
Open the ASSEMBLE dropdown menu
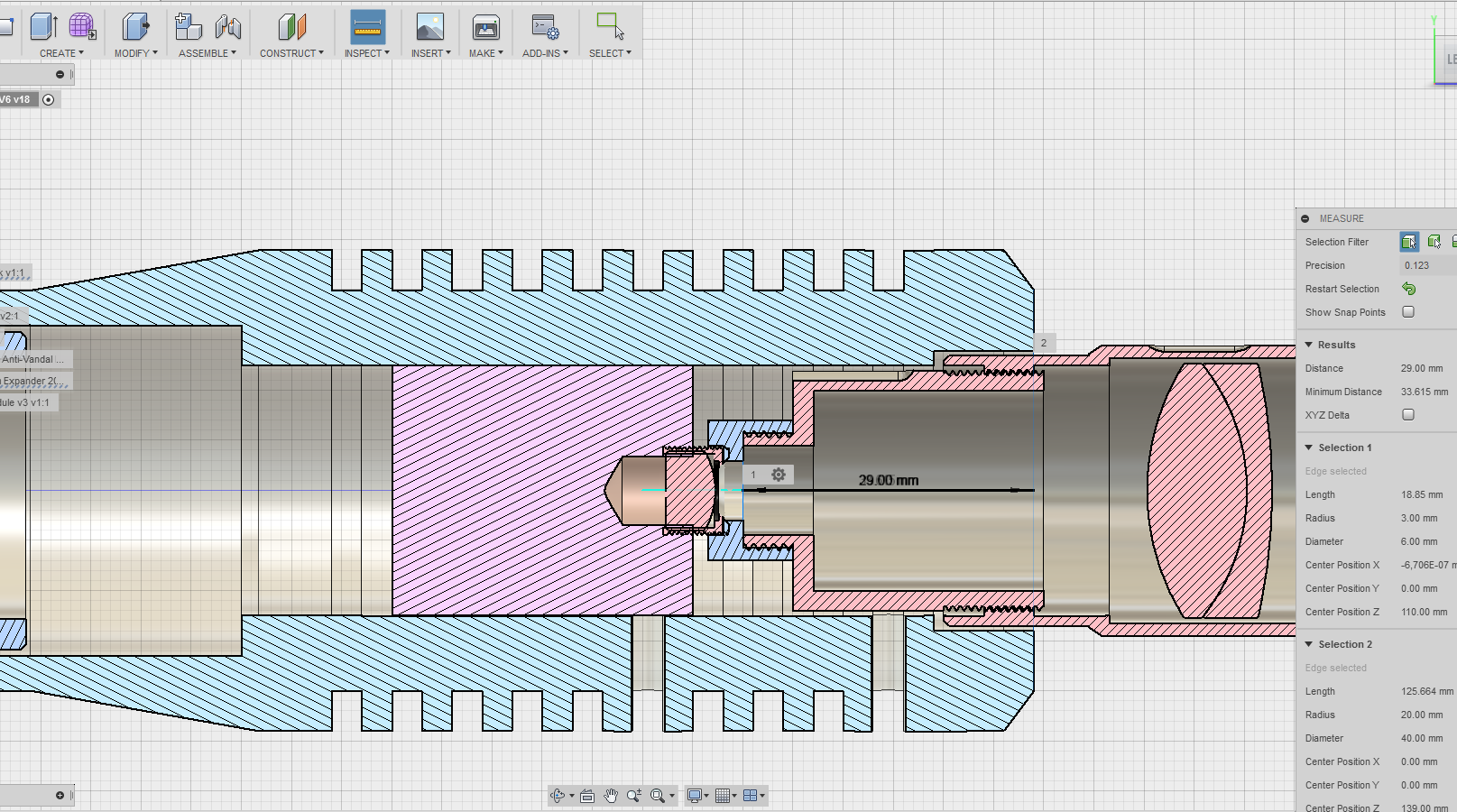(x=207, y=53)
